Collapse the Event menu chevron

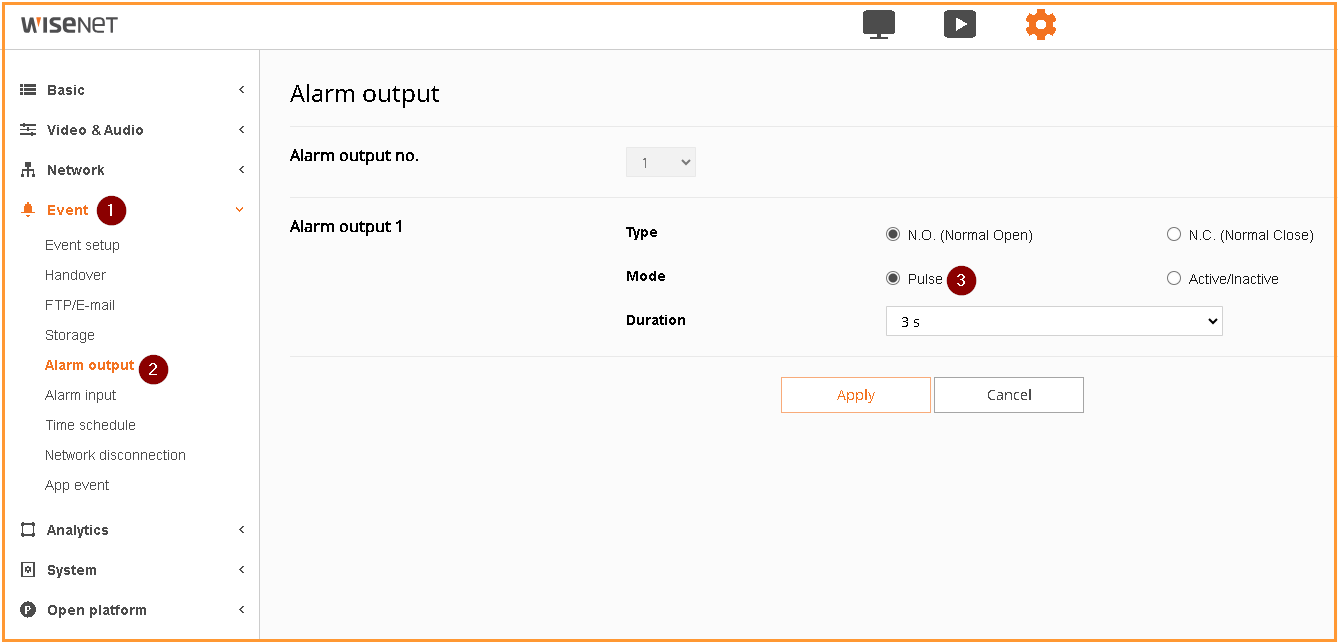click(x=239, y=210)
